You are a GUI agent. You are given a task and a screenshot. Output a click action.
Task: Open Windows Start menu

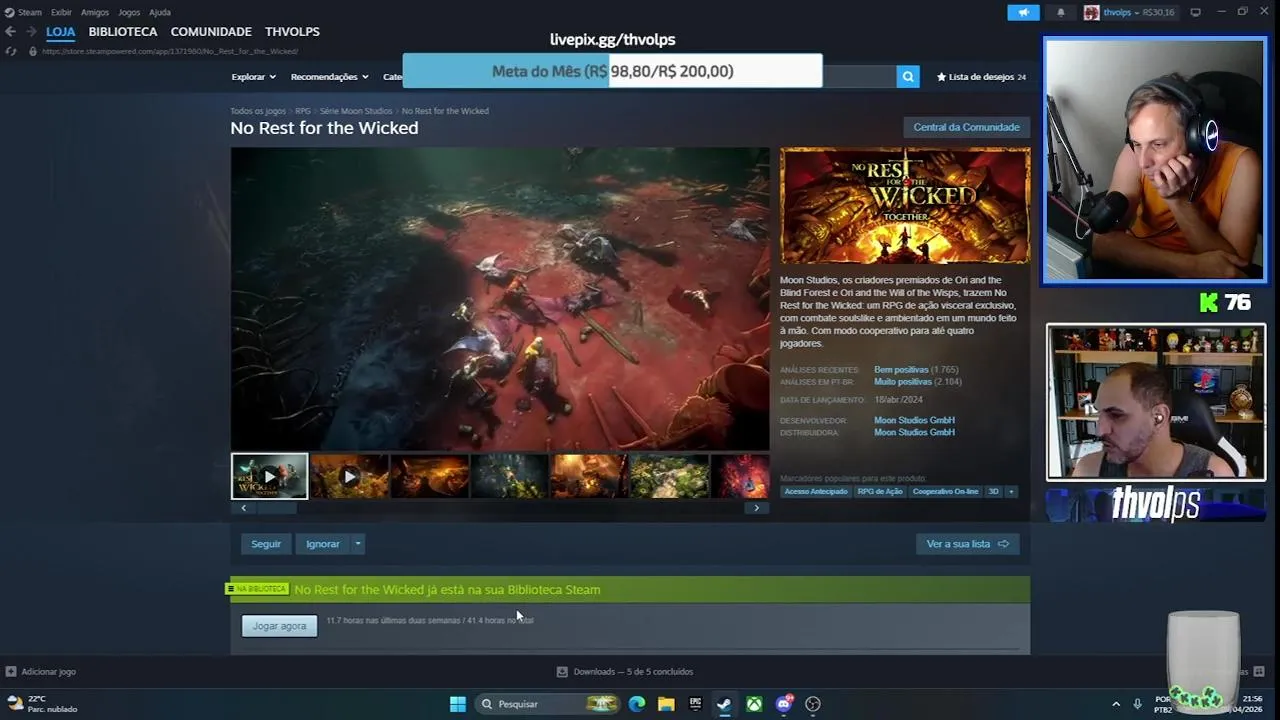click(x=457, y=704)
